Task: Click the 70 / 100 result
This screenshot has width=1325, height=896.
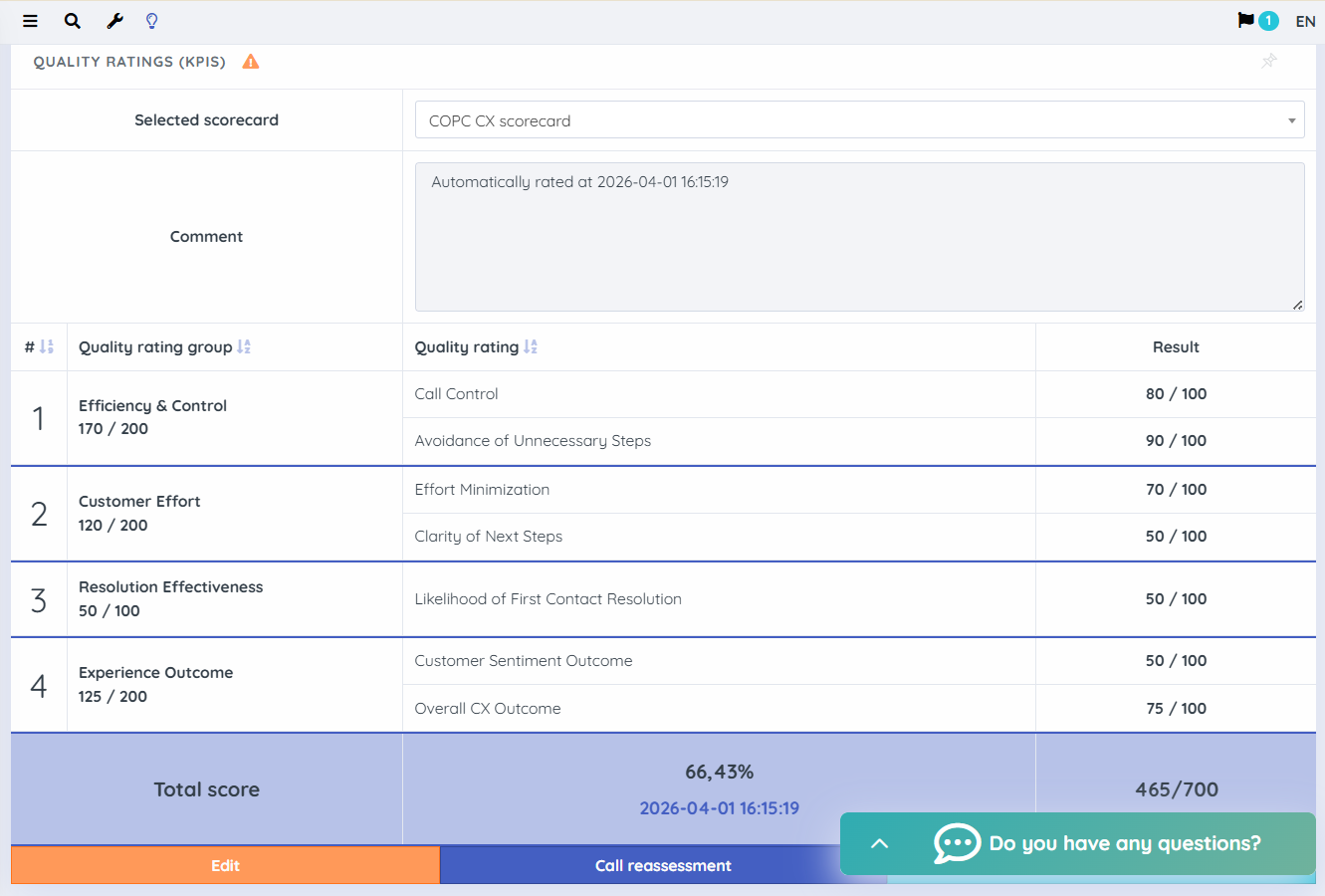Action: coord(1176,489)
